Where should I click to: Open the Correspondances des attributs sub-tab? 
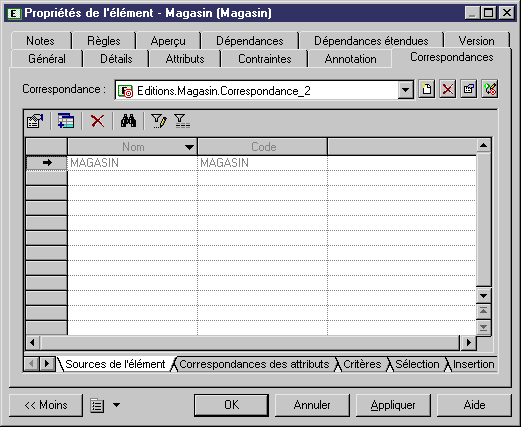(254, 364)
